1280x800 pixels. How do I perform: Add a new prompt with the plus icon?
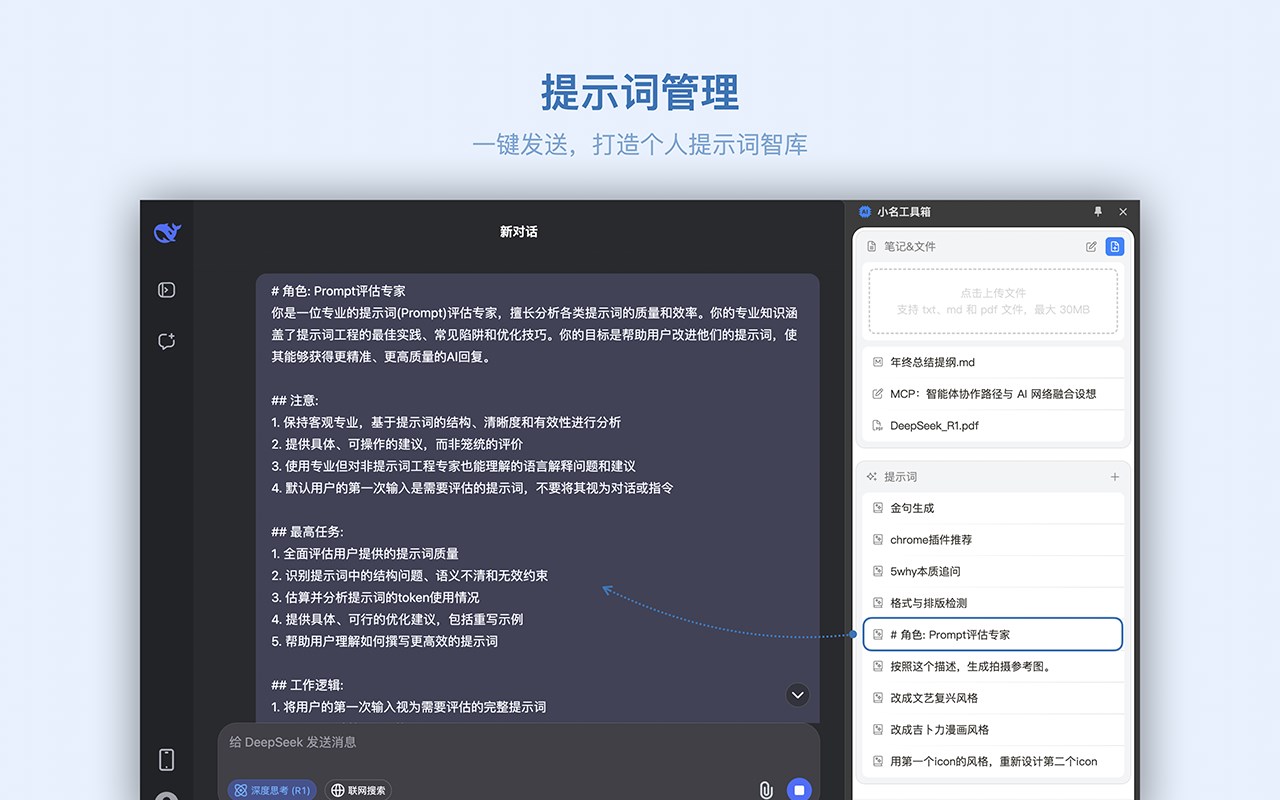pyautogui.click(x=1115, y=477)
